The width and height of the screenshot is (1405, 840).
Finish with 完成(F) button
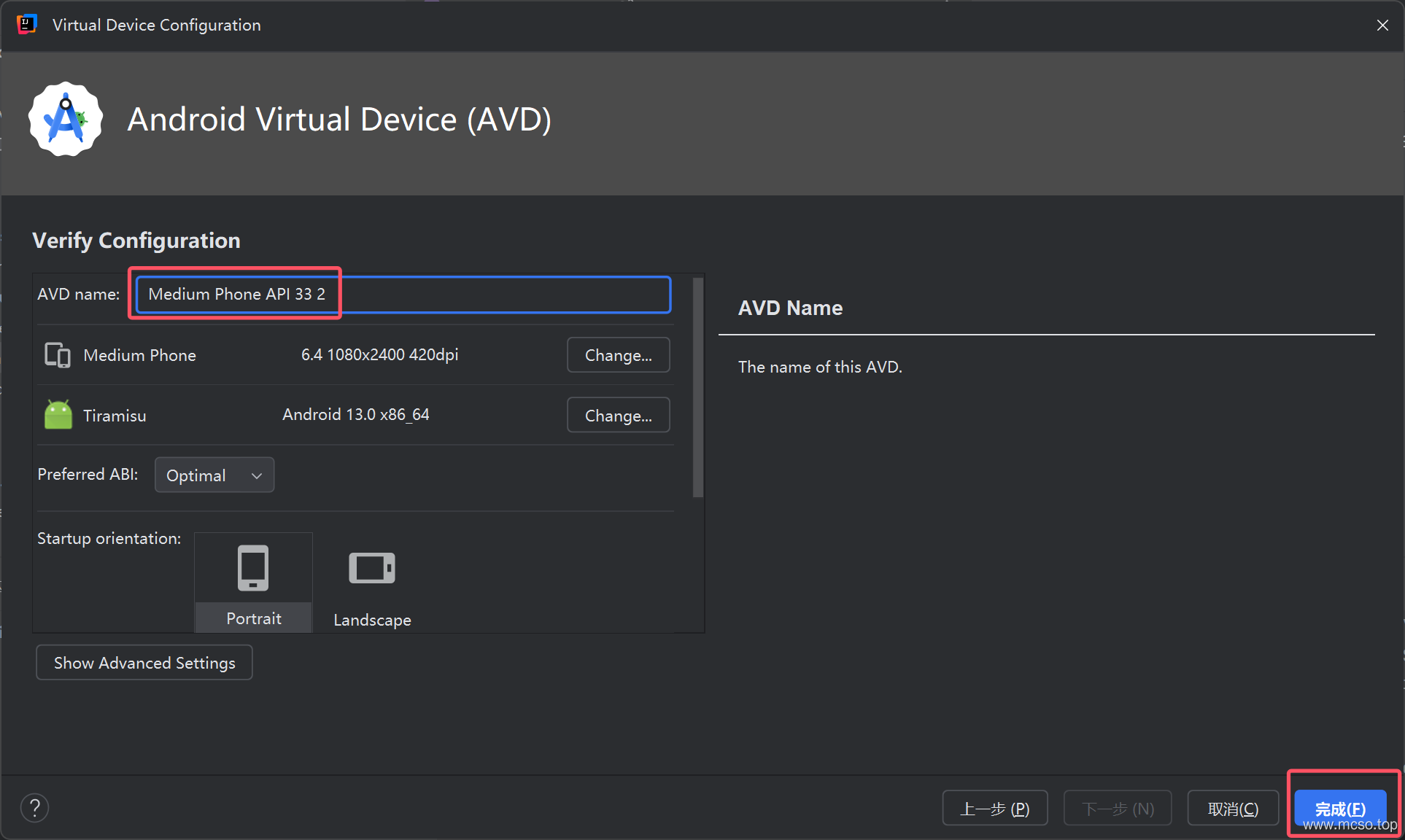pyautogui.click(x=1341, y=809)
